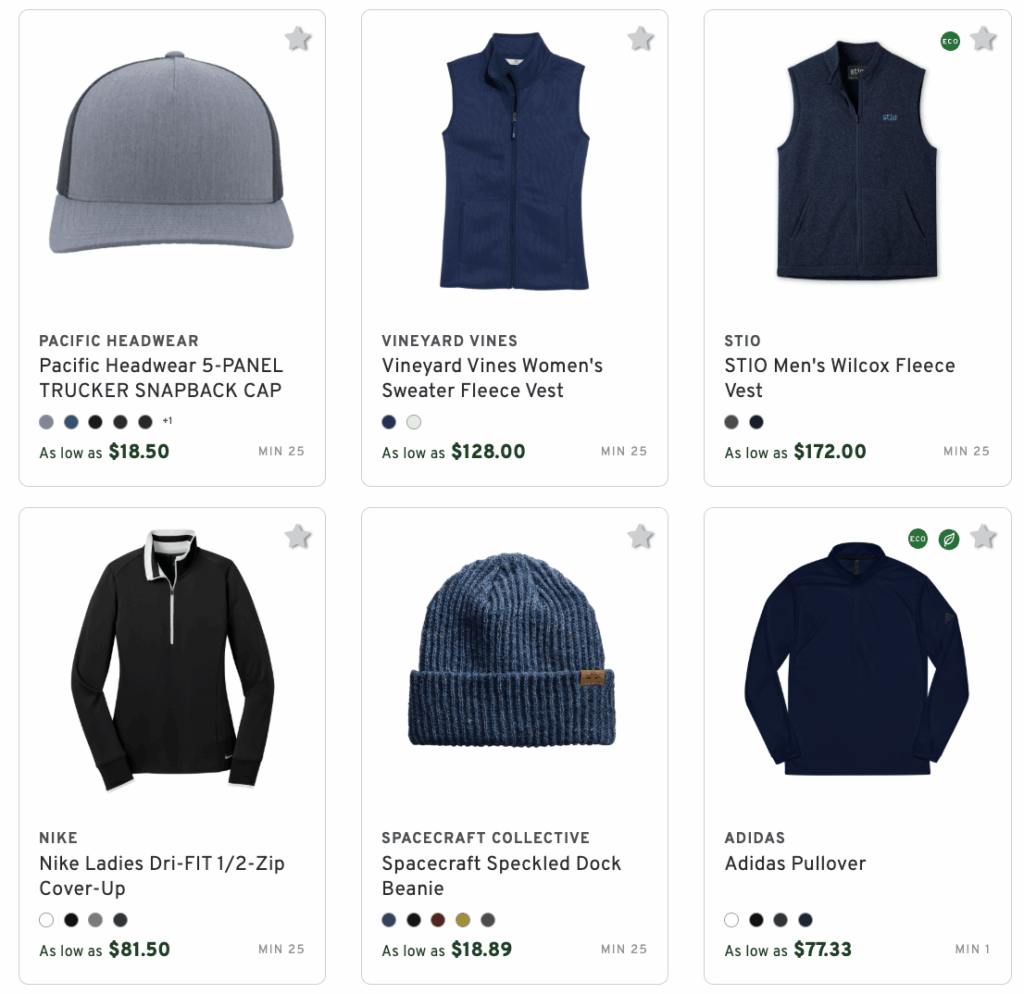The height and width of the screenshot is (994, 1024).
Task: Pick the yellow color for the dock beanie
Action: 462,921
